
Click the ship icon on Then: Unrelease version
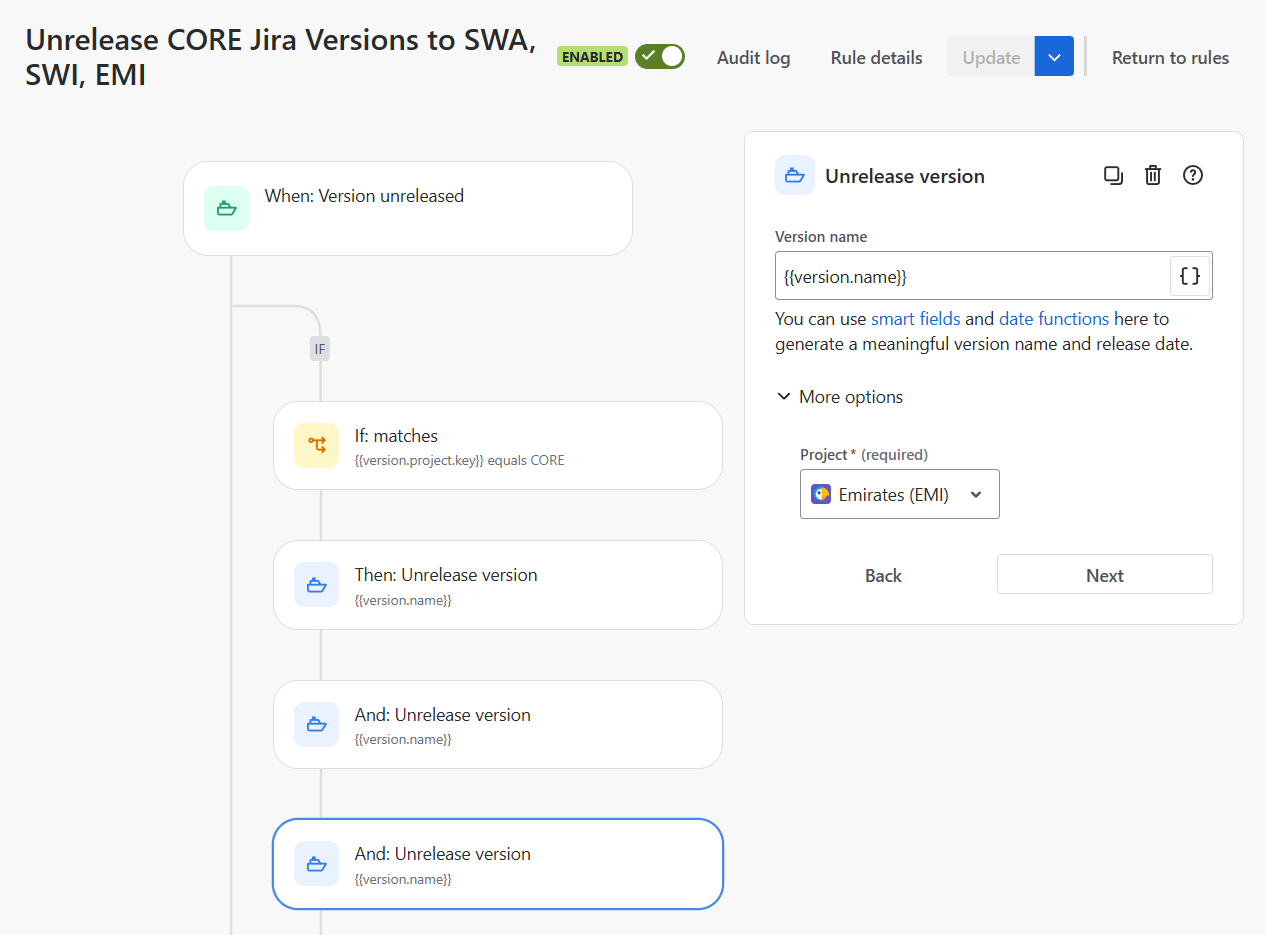coord(316,585)
